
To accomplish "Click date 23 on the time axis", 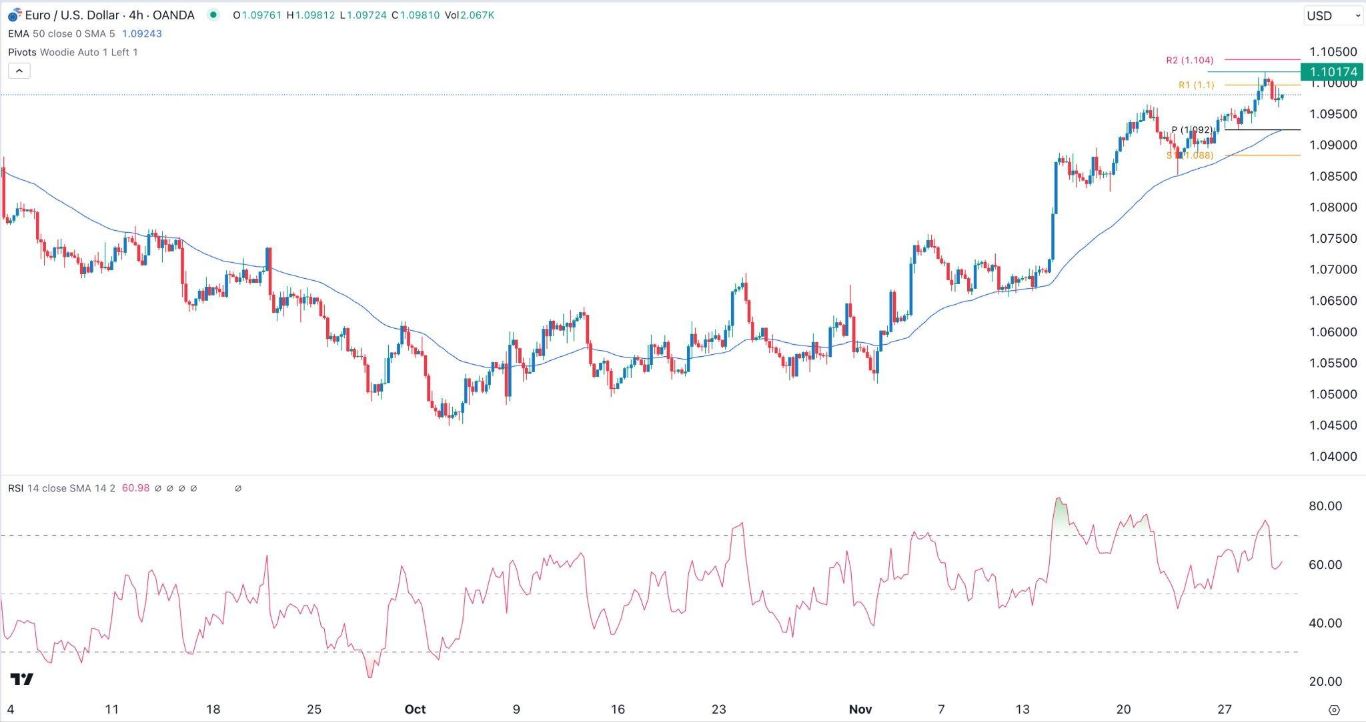I will pyautogui.click(x=719, y=709).
